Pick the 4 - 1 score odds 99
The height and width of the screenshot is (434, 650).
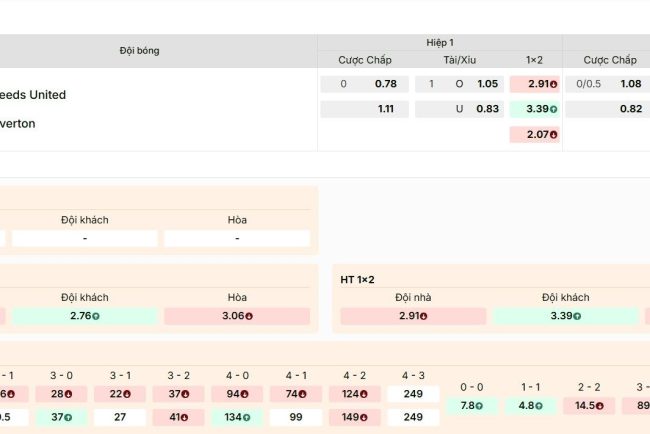(x=295, y=417)
